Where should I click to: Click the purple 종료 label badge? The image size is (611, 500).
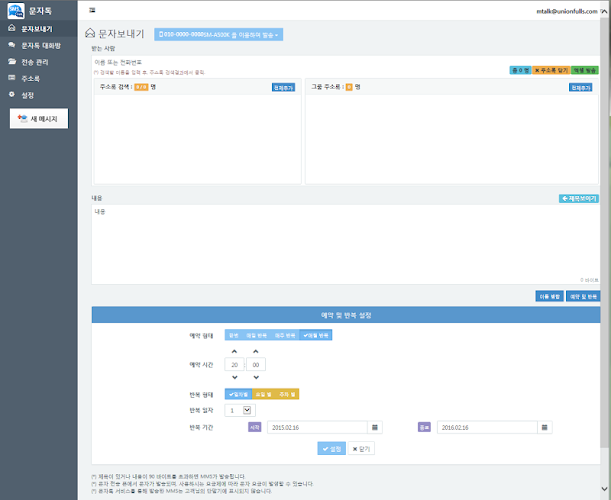[x=424, y=427]
